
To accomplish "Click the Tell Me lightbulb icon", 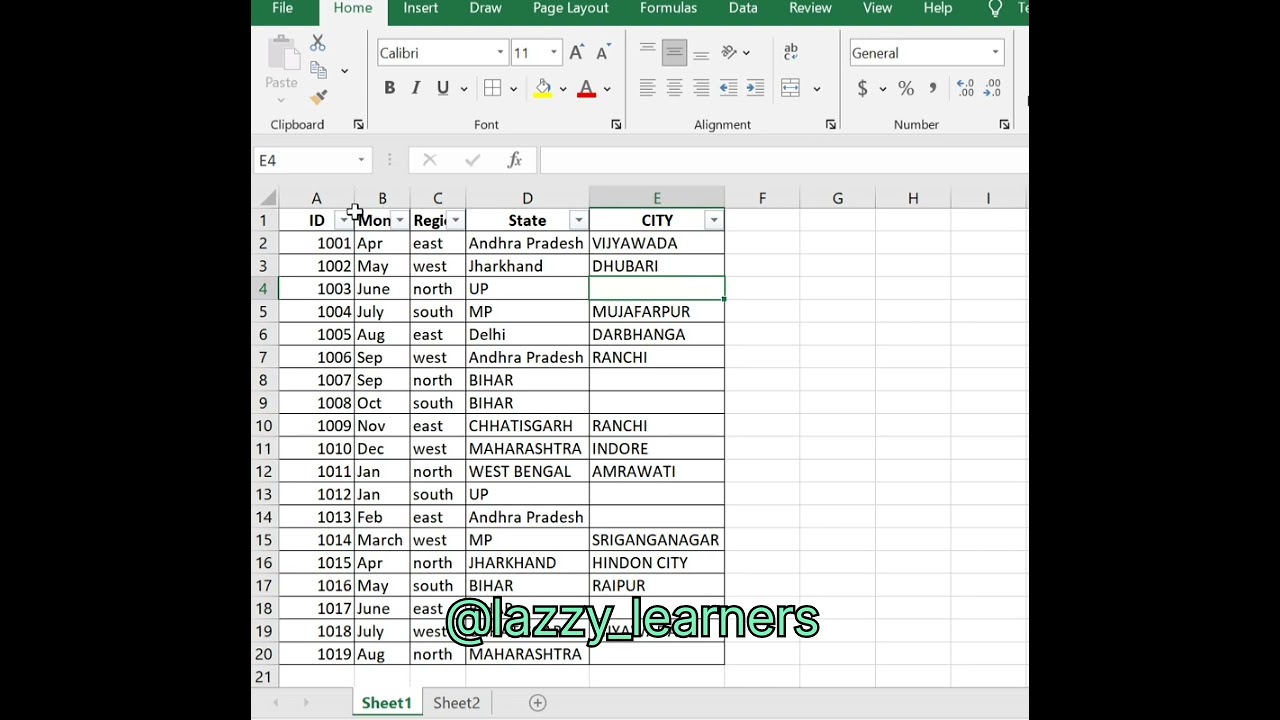I will [995, 8].
